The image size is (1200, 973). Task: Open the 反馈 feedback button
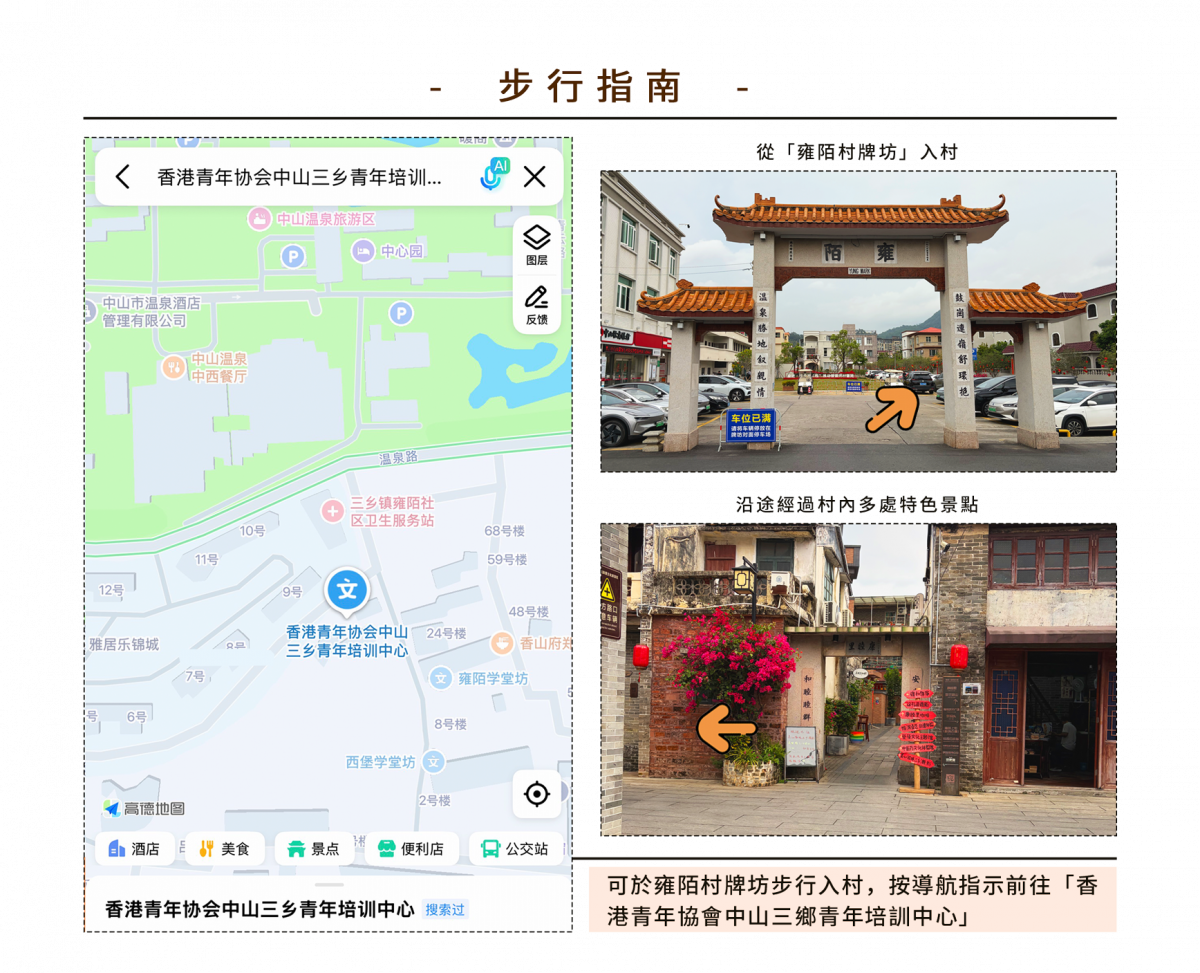[x=537, y=304]
